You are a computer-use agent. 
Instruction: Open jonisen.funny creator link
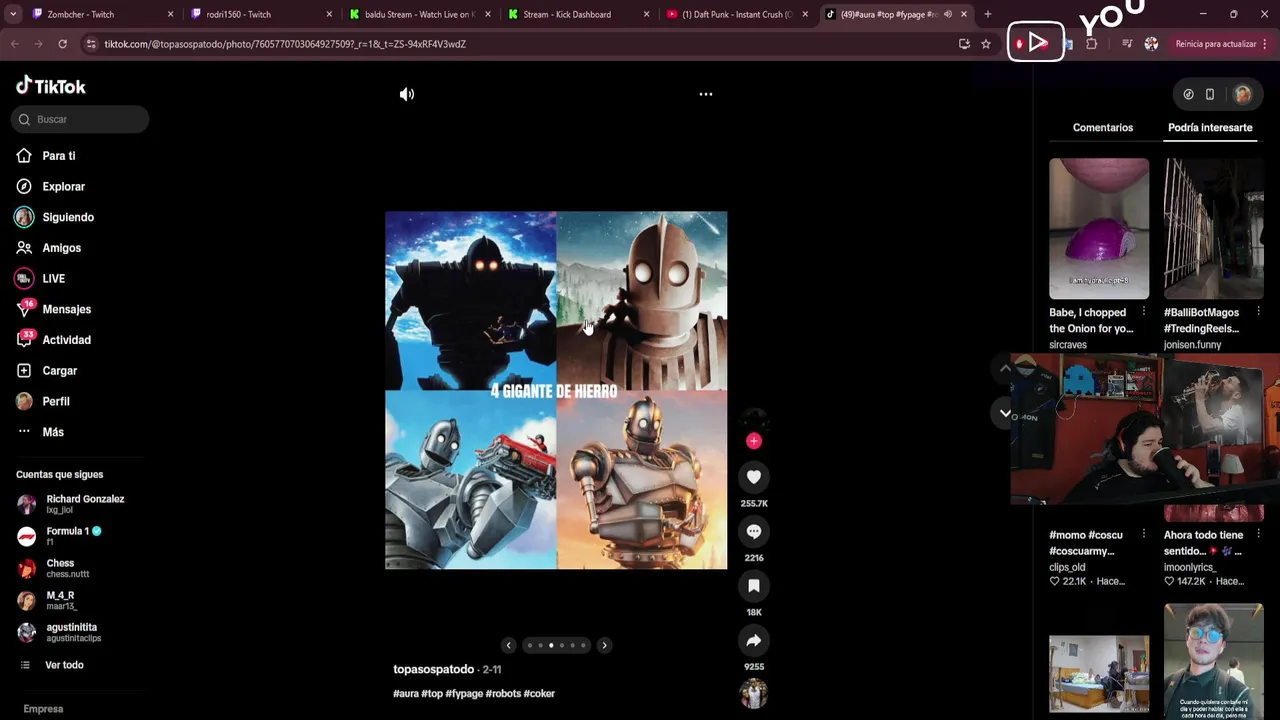pyautogui.click(x=1192, y=345)
